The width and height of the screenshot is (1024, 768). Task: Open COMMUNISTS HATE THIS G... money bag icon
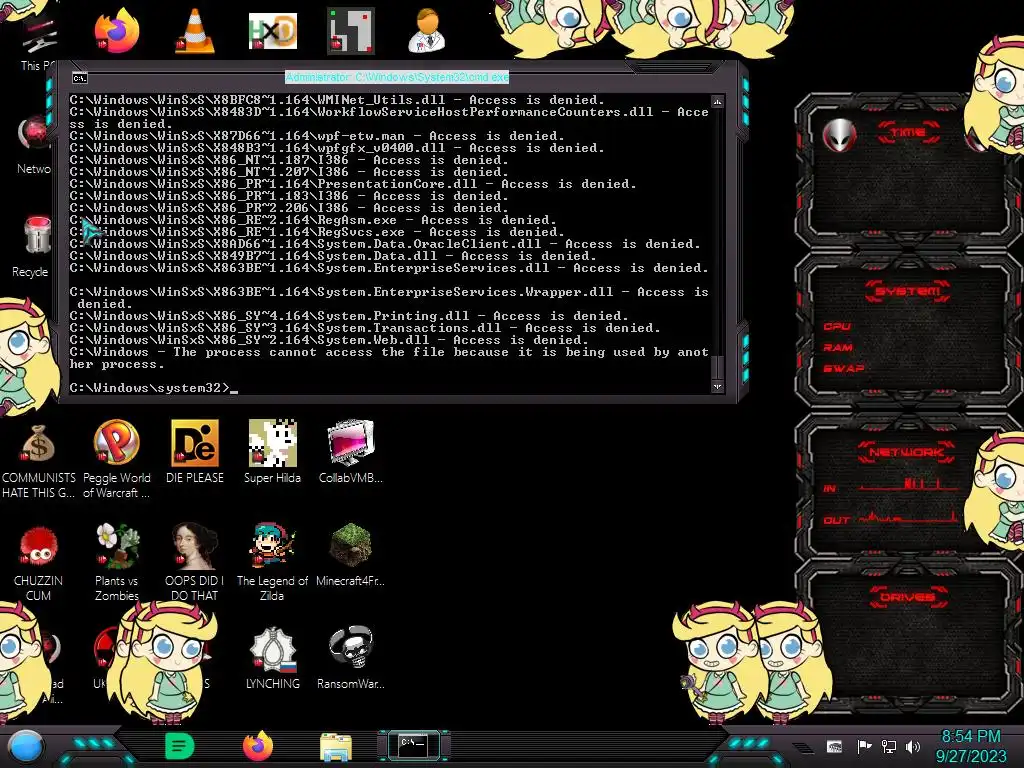tap(38, 460)
